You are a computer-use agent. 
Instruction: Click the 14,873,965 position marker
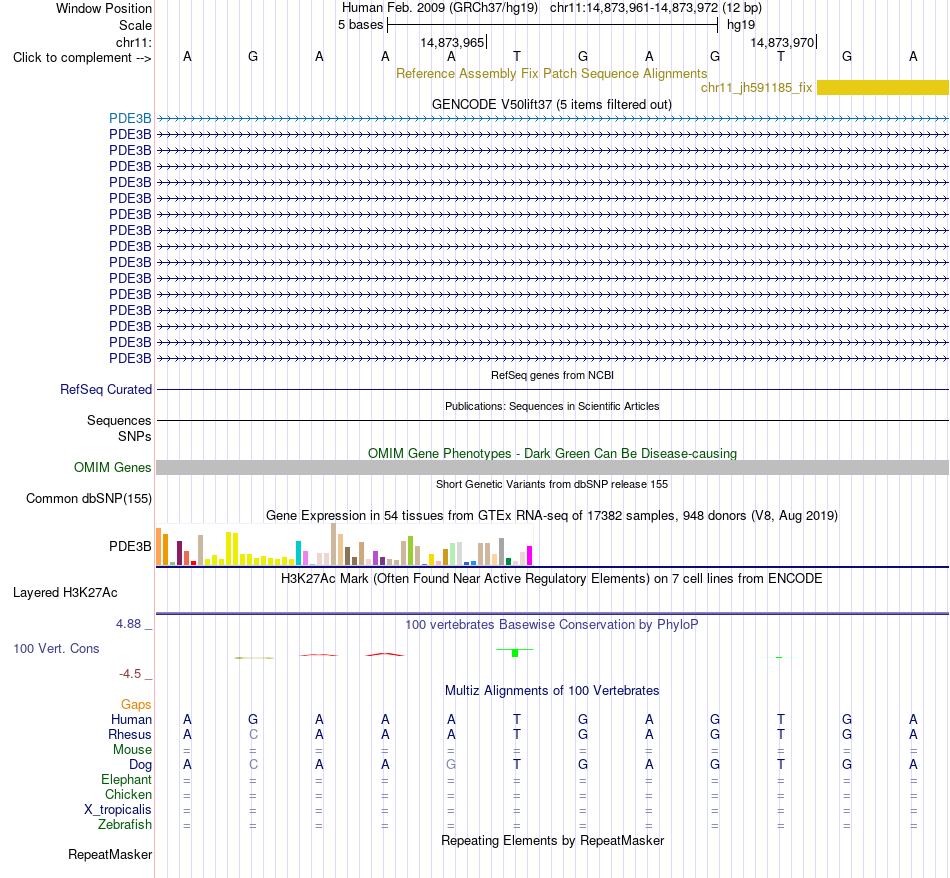point(453,42)
